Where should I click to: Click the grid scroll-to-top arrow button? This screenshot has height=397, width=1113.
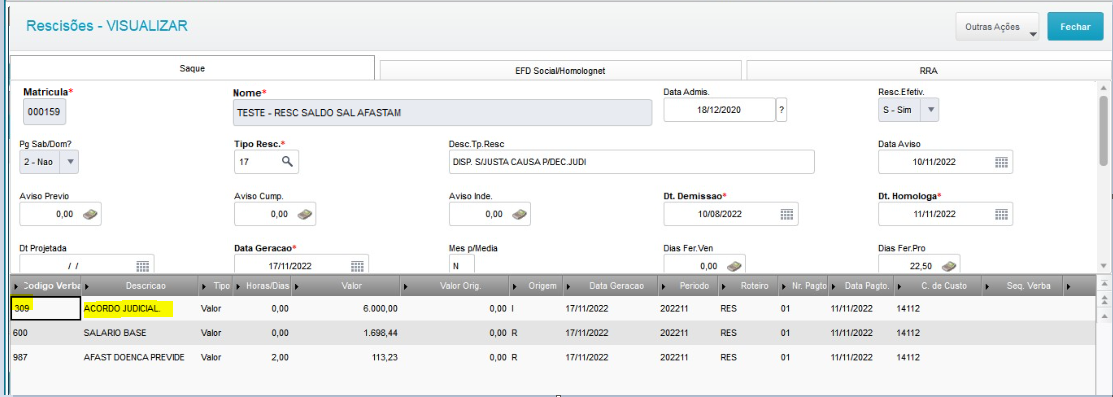point(1103,283)
